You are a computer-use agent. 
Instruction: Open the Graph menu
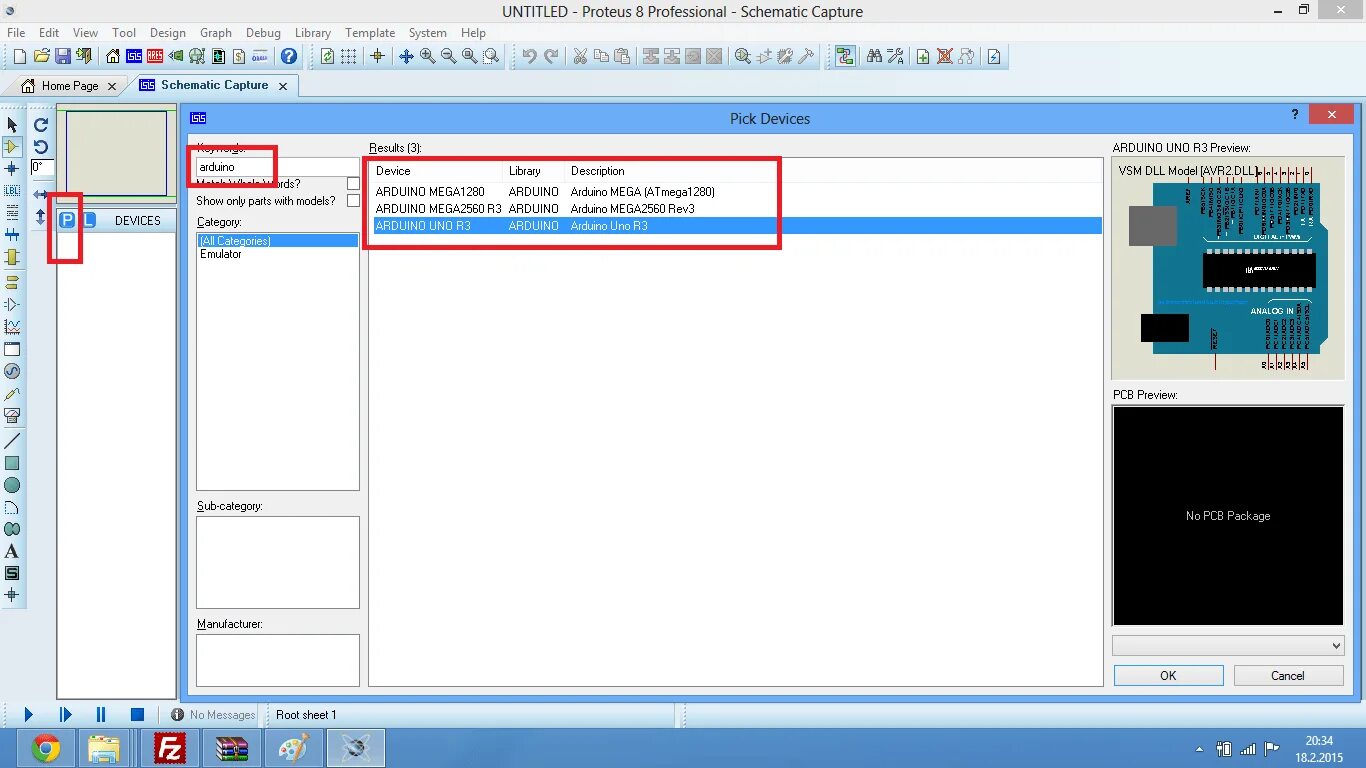215,33
